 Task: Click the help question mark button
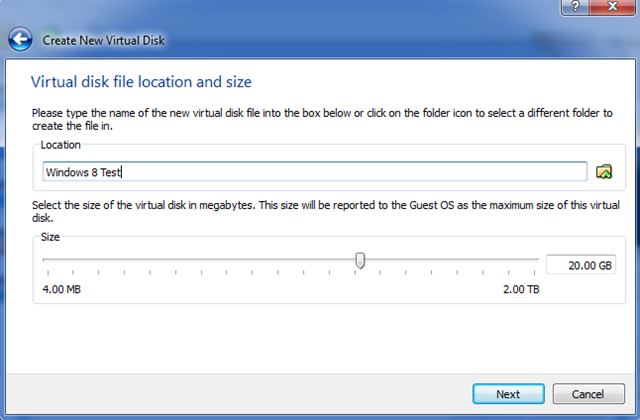pyautogui.click(x=575, y=7)
